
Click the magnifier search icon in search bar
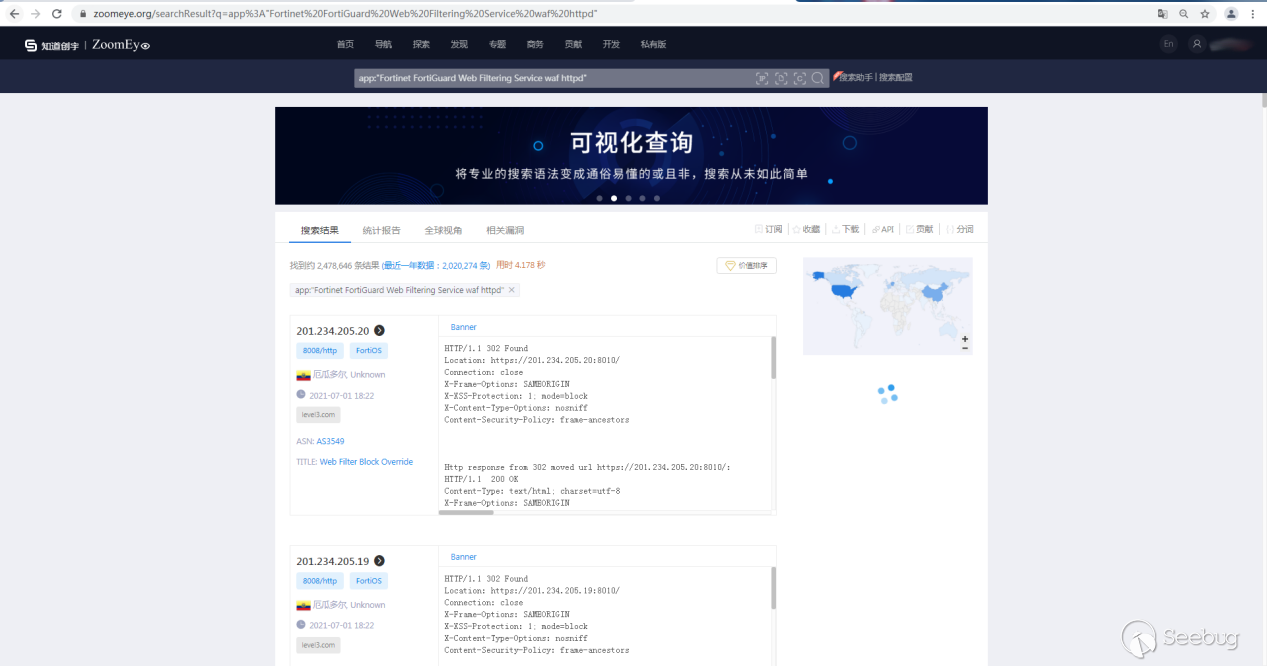817,78
